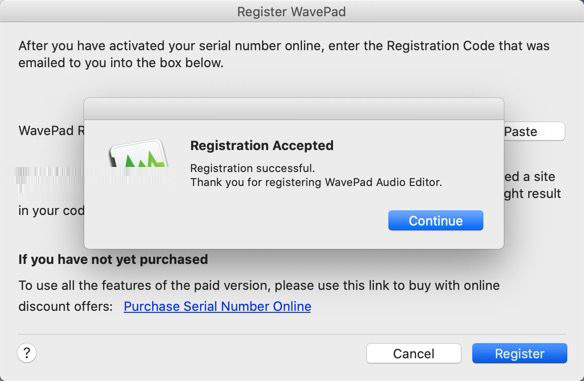584x381 pixels.
Task: Click the 'Thank you for registering' message line
Action: 316,182
